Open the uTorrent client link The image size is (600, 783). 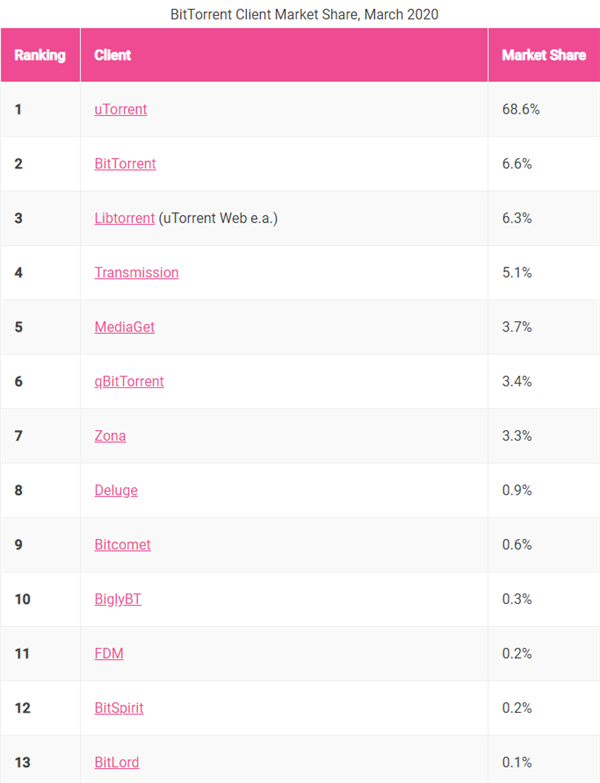click(x=120, y=109)
